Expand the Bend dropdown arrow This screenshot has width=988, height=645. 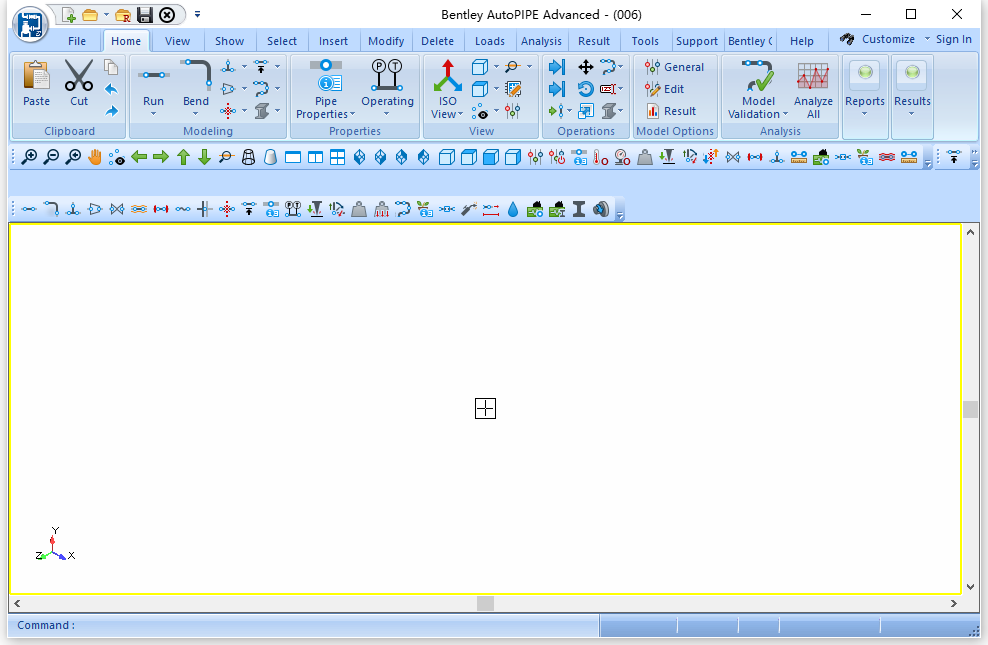point(195,114)
